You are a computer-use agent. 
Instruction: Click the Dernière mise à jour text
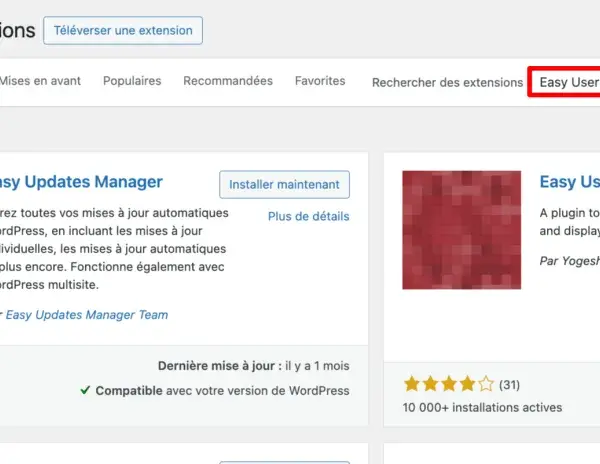point(254,366)
